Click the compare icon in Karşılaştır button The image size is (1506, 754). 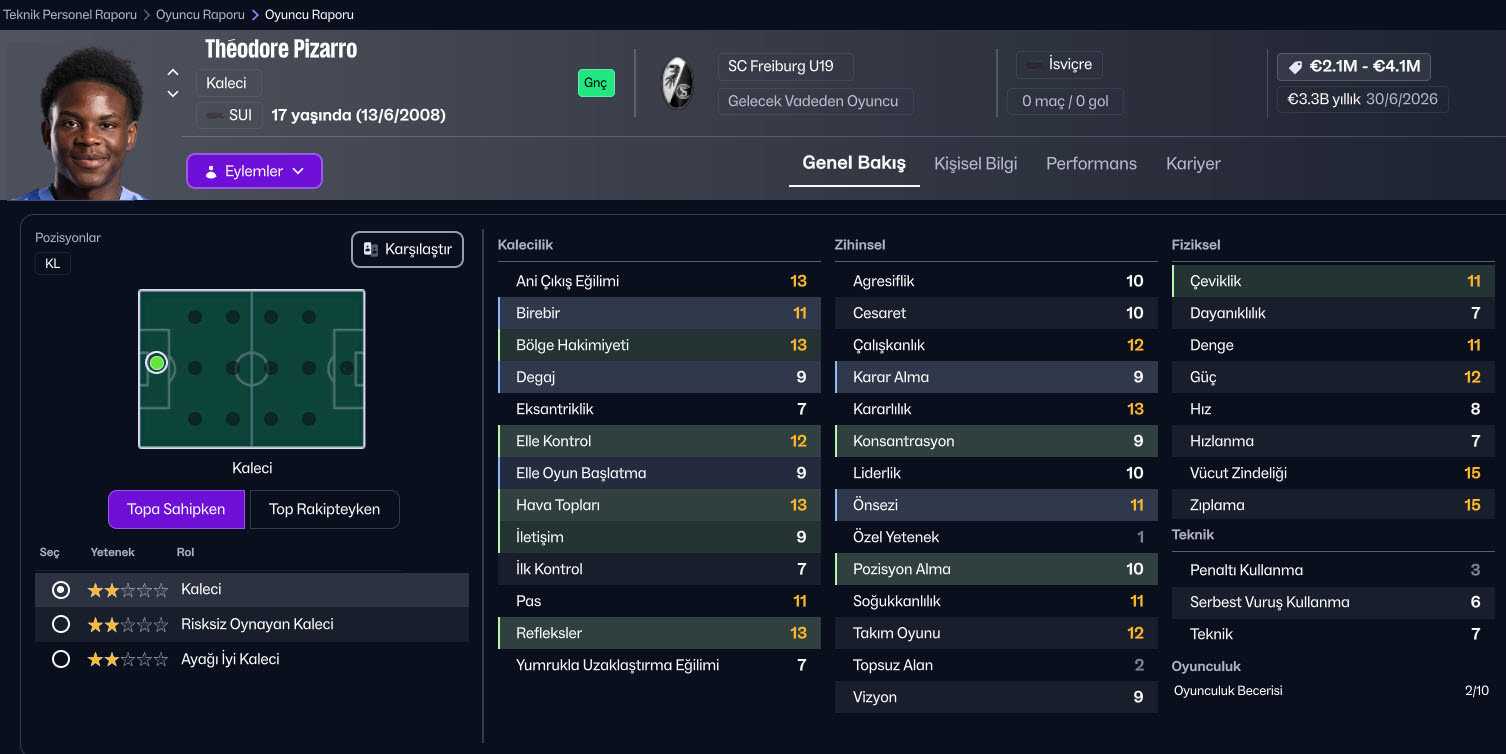tap(370, 250)
